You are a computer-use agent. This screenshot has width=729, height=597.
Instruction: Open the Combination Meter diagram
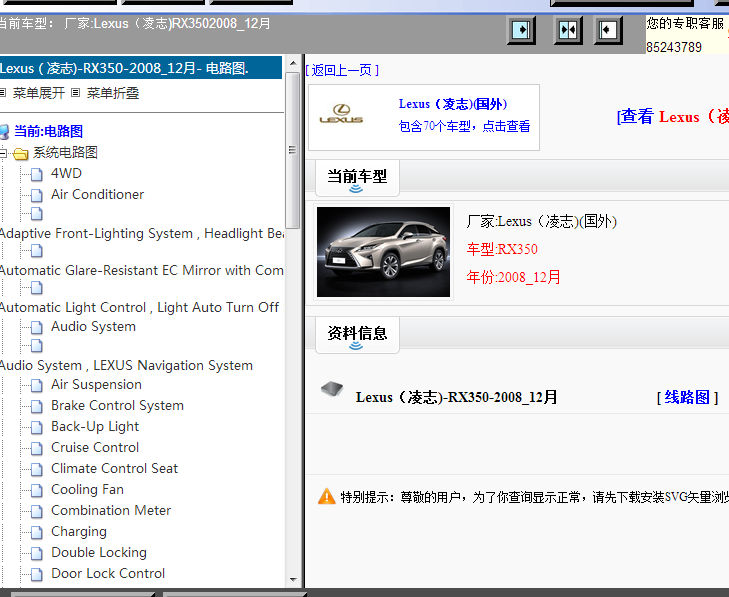click(111, 511)
